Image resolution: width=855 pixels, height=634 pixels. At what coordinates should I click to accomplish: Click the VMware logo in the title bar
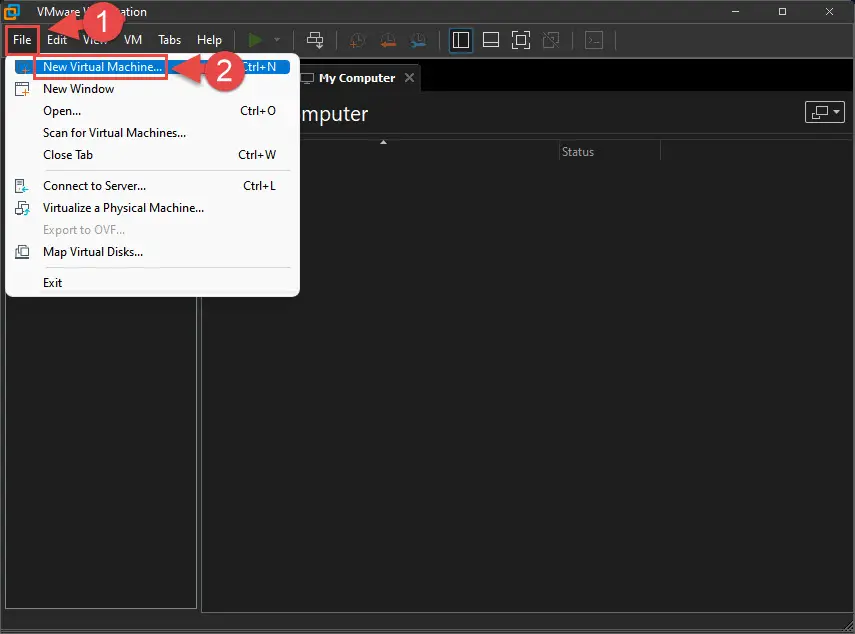(11, 11)
